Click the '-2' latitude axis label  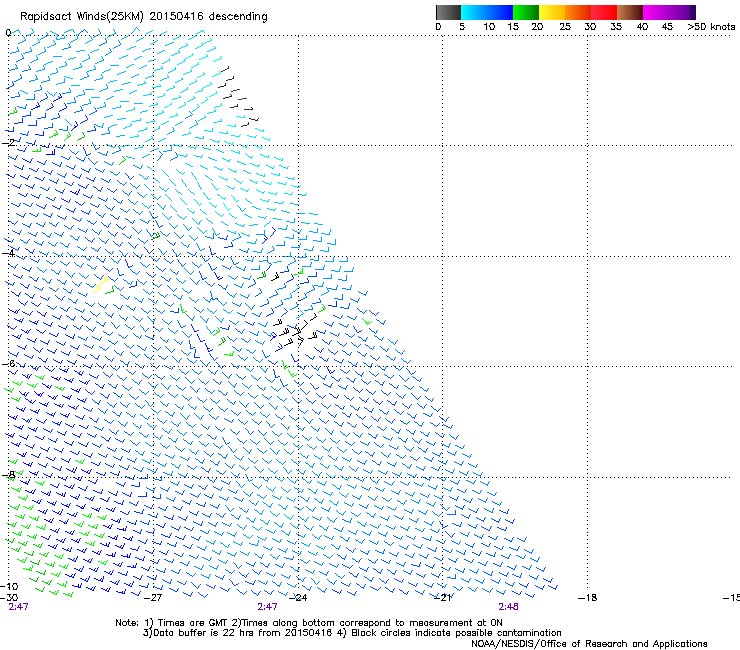[8, 142]
